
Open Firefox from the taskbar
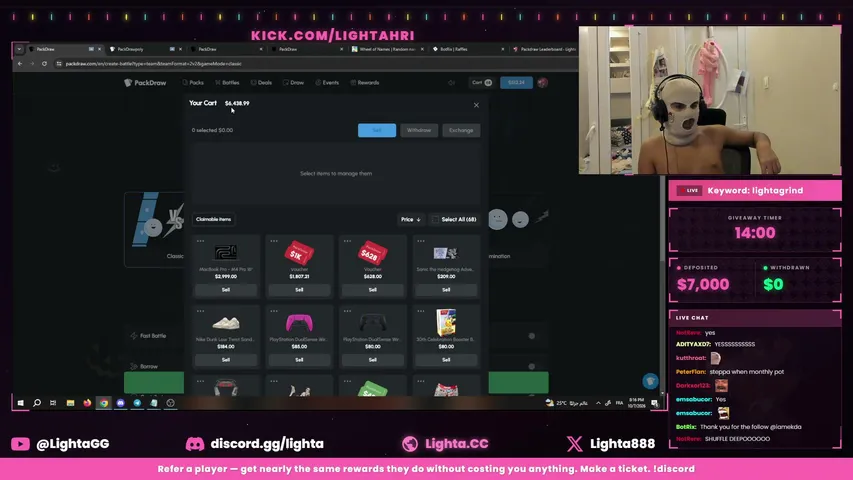point(87,403)
